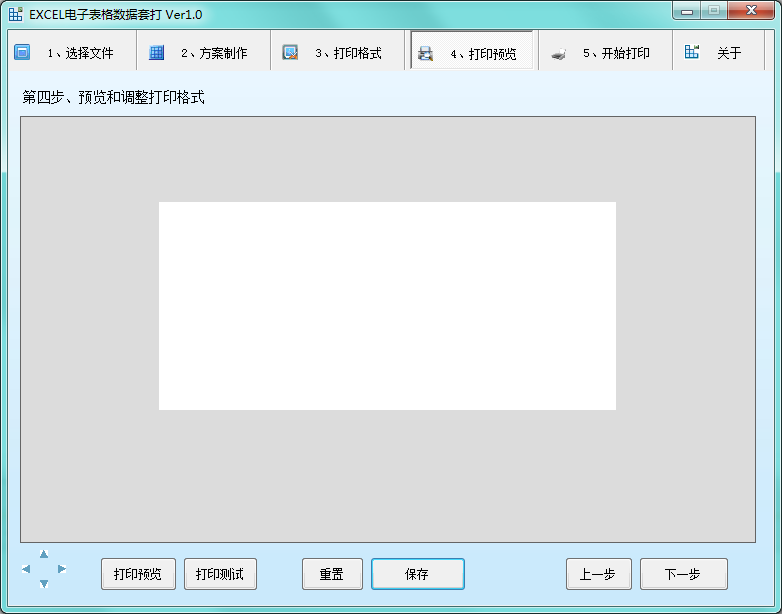This screenshot has height=614, width=782.
Task: Click the 选择文件 tab icon
Action: (22, 52)
